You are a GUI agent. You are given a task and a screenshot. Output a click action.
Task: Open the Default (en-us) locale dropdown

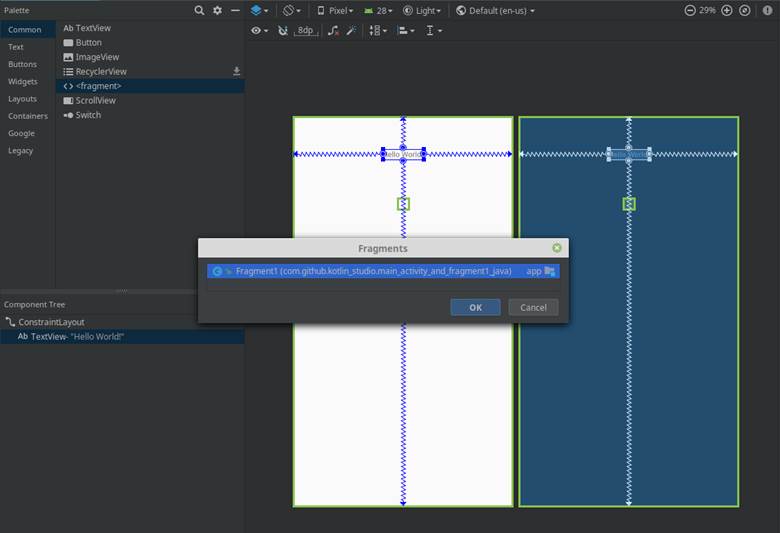[x=495, y=10]
